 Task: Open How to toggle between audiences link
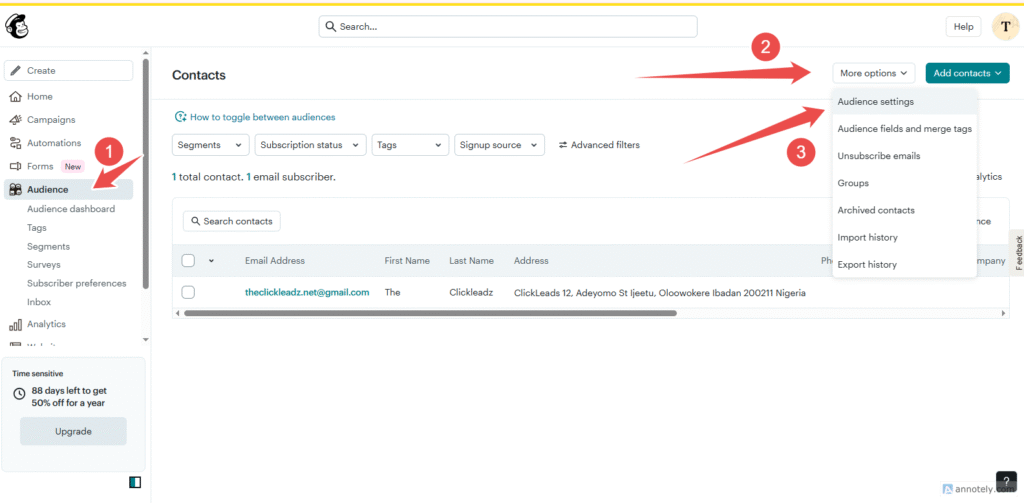click(262, 117)
